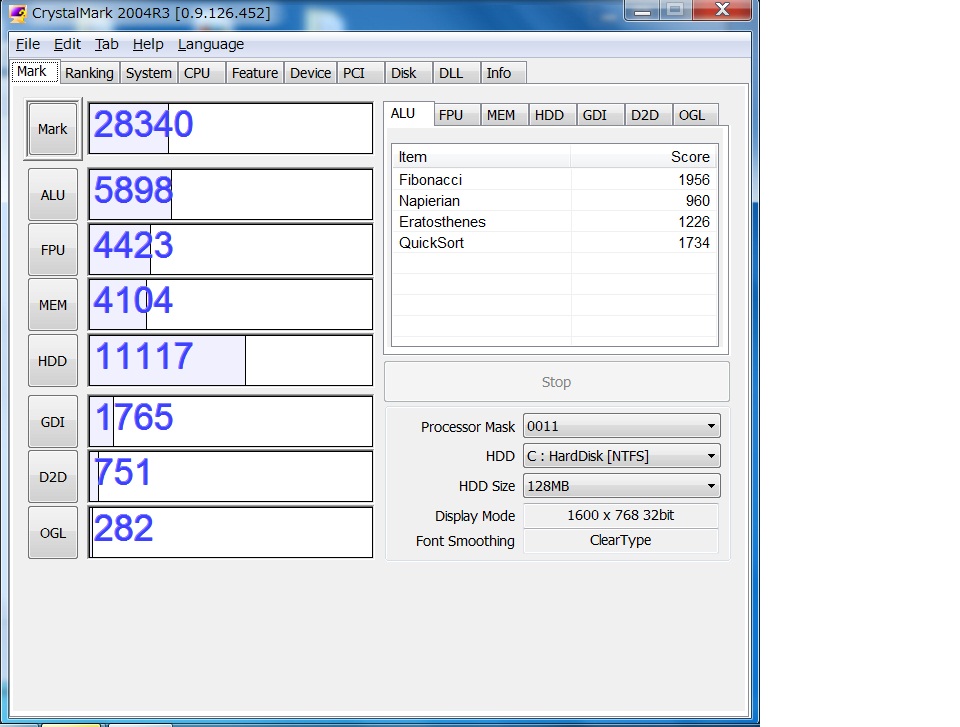The height and width of the screenshot is (727, 960).
Task: Click the OGL benchmark button
Action: 53,533
